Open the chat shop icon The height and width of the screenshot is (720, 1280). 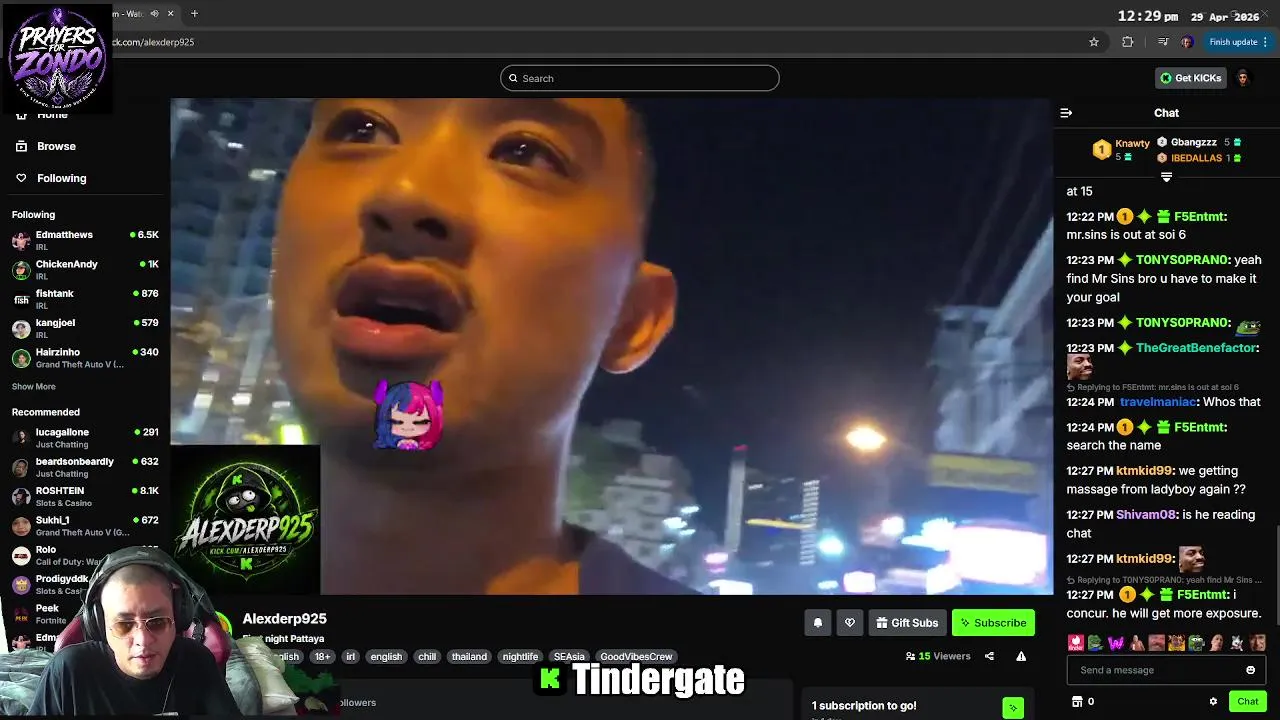tap(1077, 702)
